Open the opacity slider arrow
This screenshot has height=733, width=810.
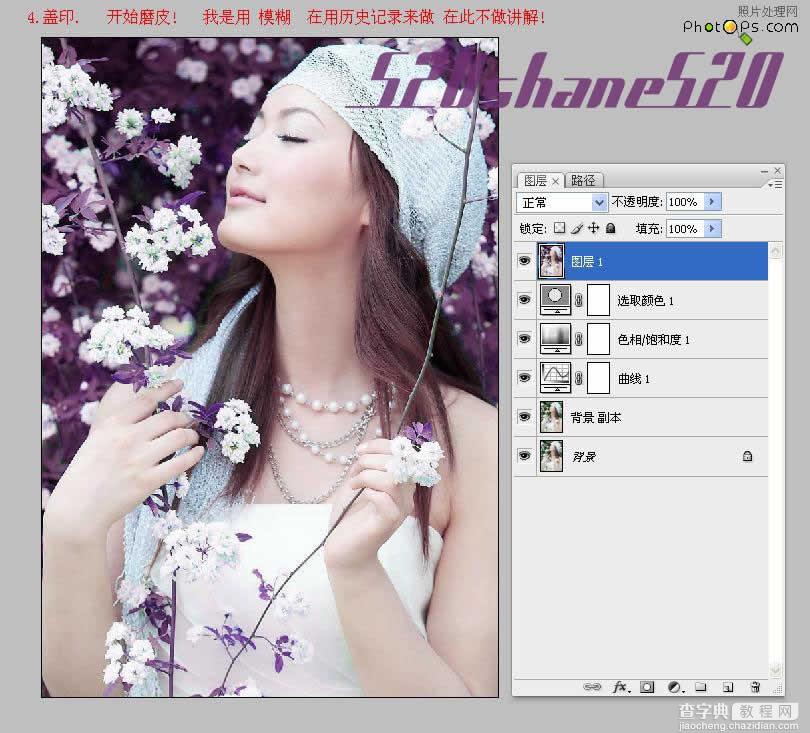[x=711, y=201]
